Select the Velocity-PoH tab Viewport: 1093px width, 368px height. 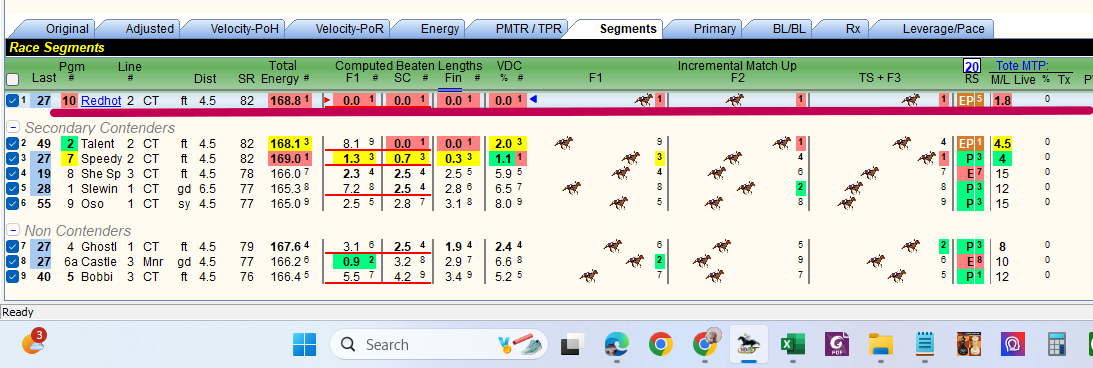click(x=244, y=29)
